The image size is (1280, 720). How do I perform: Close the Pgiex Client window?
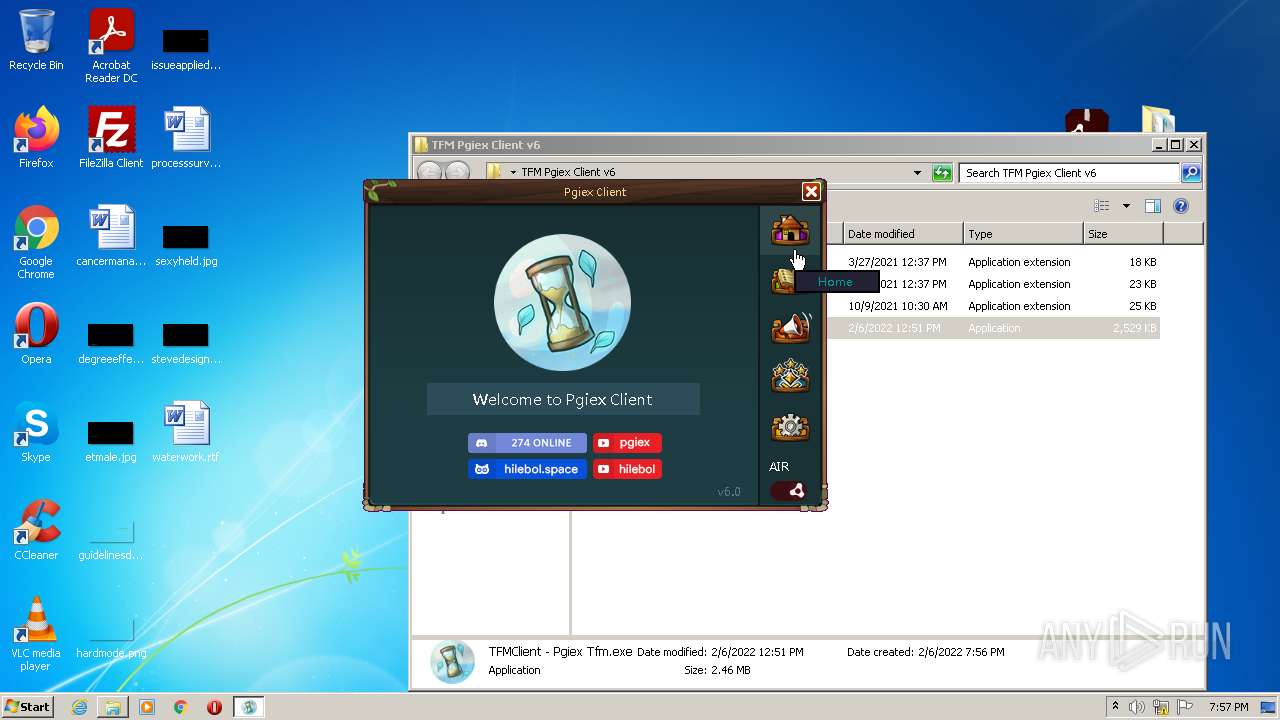[811, 191]
